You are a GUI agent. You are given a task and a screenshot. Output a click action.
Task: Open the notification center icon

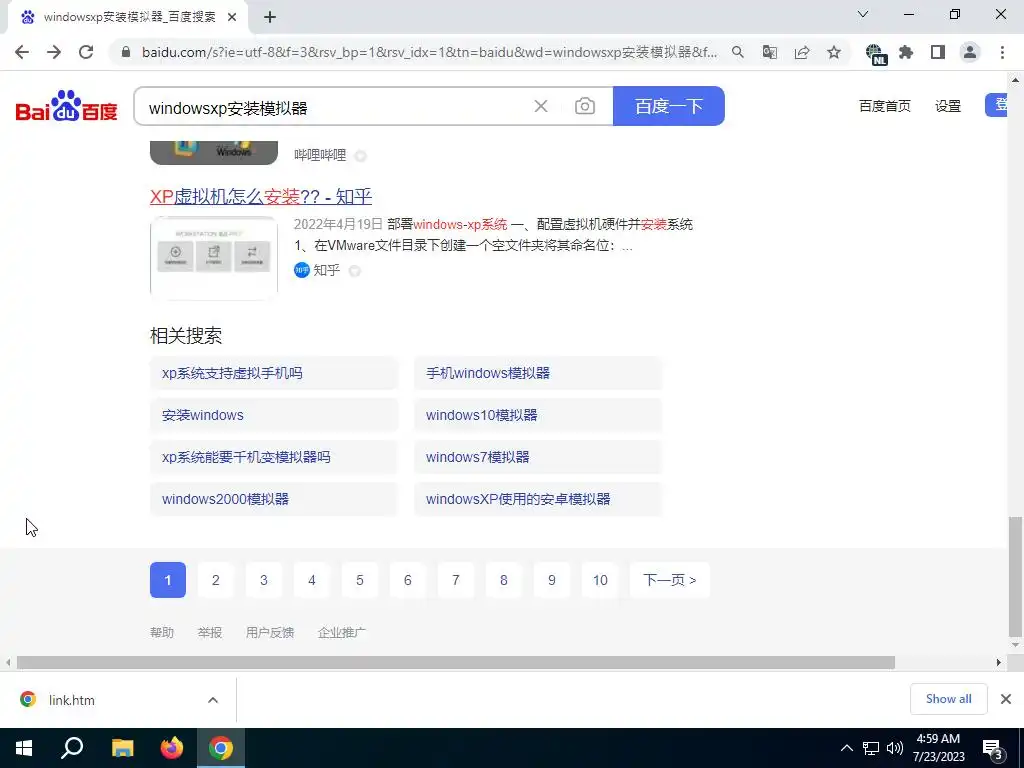tap(993, 750)
